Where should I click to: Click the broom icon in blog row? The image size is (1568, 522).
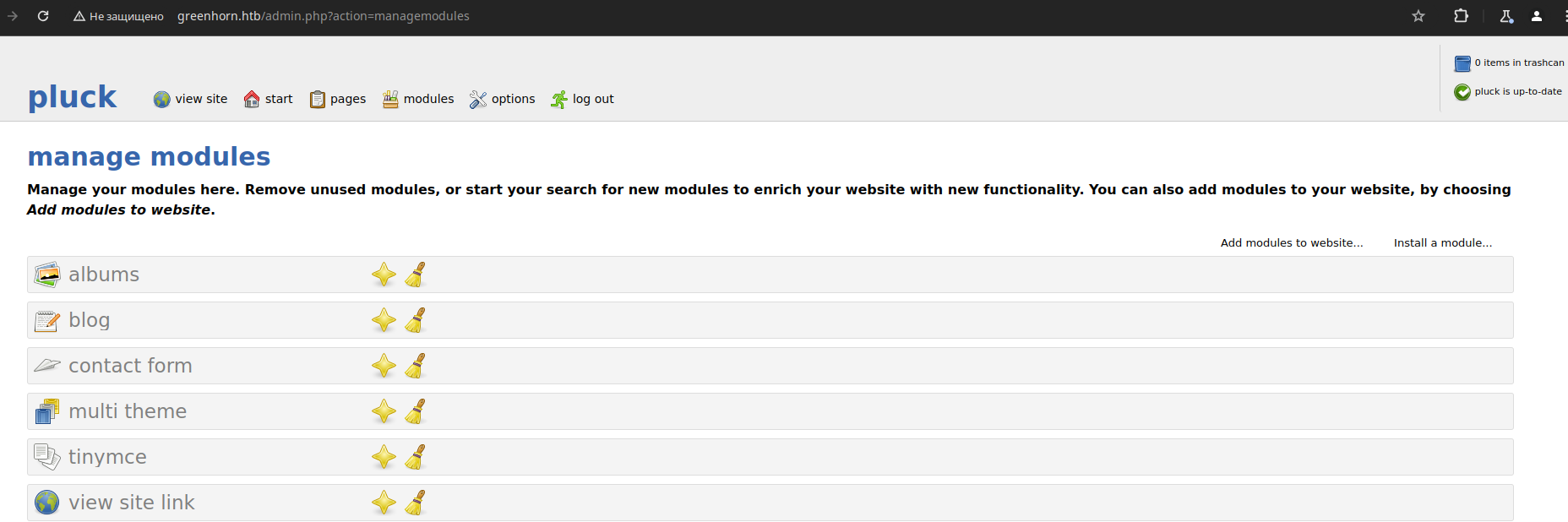(x=415, y=320)
